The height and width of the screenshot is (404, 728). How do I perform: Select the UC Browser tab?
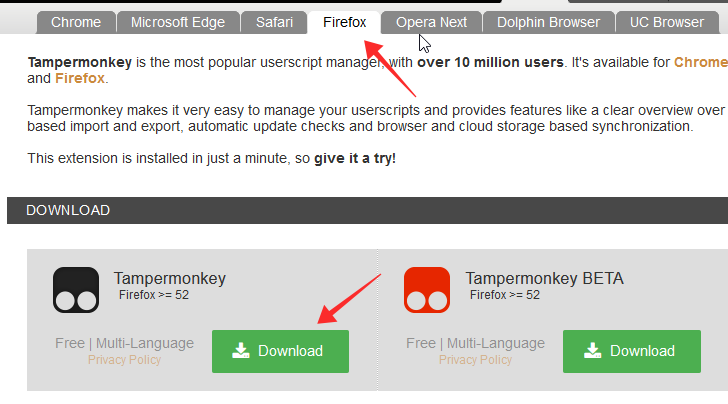666,22
